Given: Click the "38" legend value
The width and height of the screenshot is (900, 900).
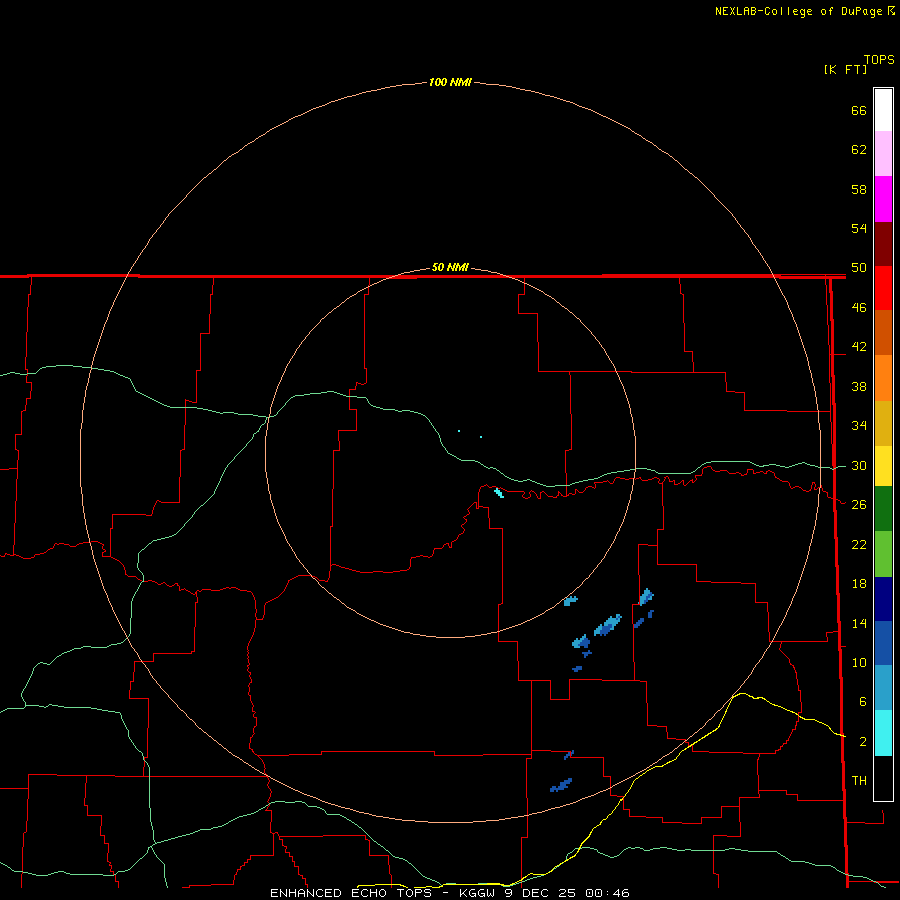Looking at the screenshot, I should click(x=859, y=386).
